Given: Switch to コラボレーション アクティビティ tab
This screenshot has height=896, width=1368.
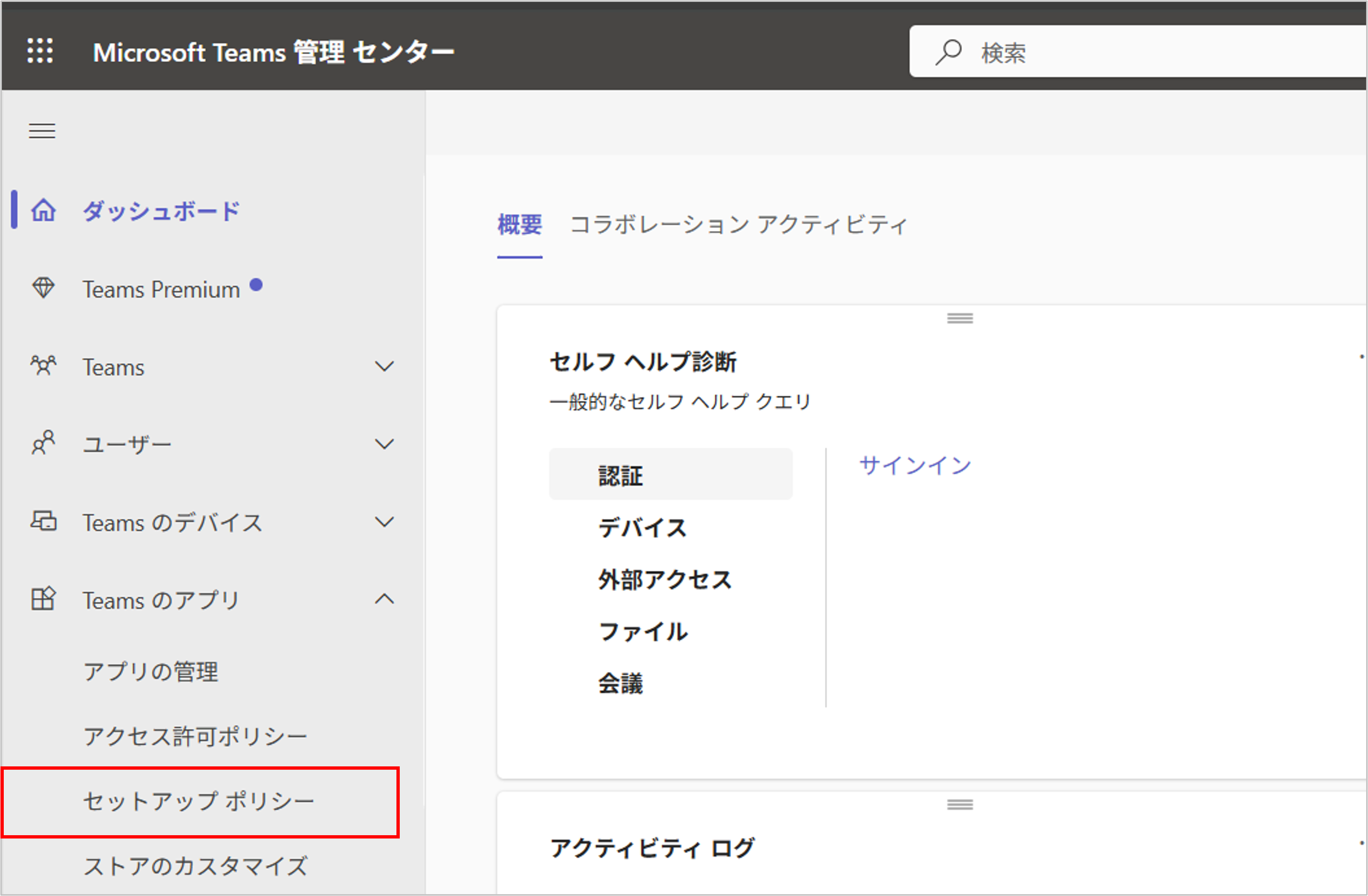Looking at the screenshot, I should (x=738, y=225).
